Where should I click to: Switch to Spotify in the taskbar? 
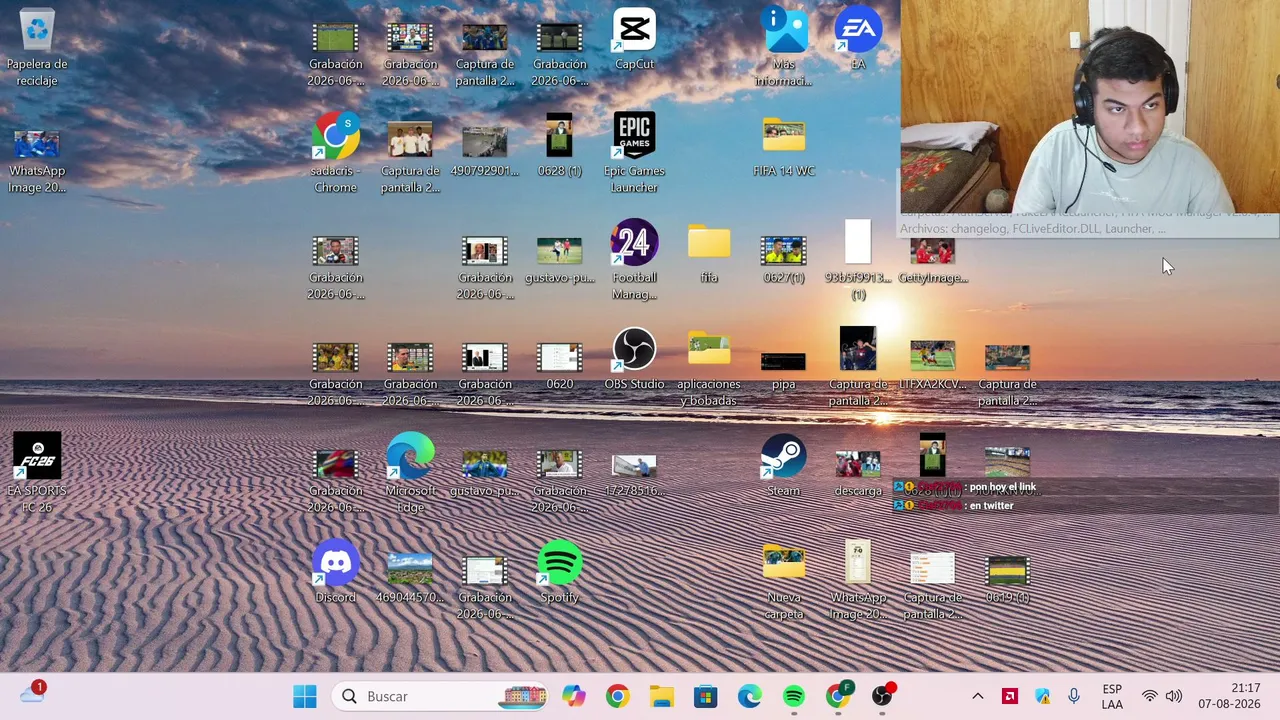[x=793, y=696]
